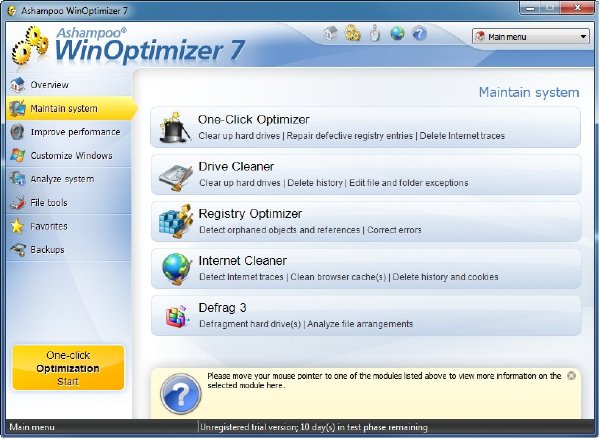Switch to File tools section
Image resolution: width=600 pixels, height=439 pixels.
(69, 202)
